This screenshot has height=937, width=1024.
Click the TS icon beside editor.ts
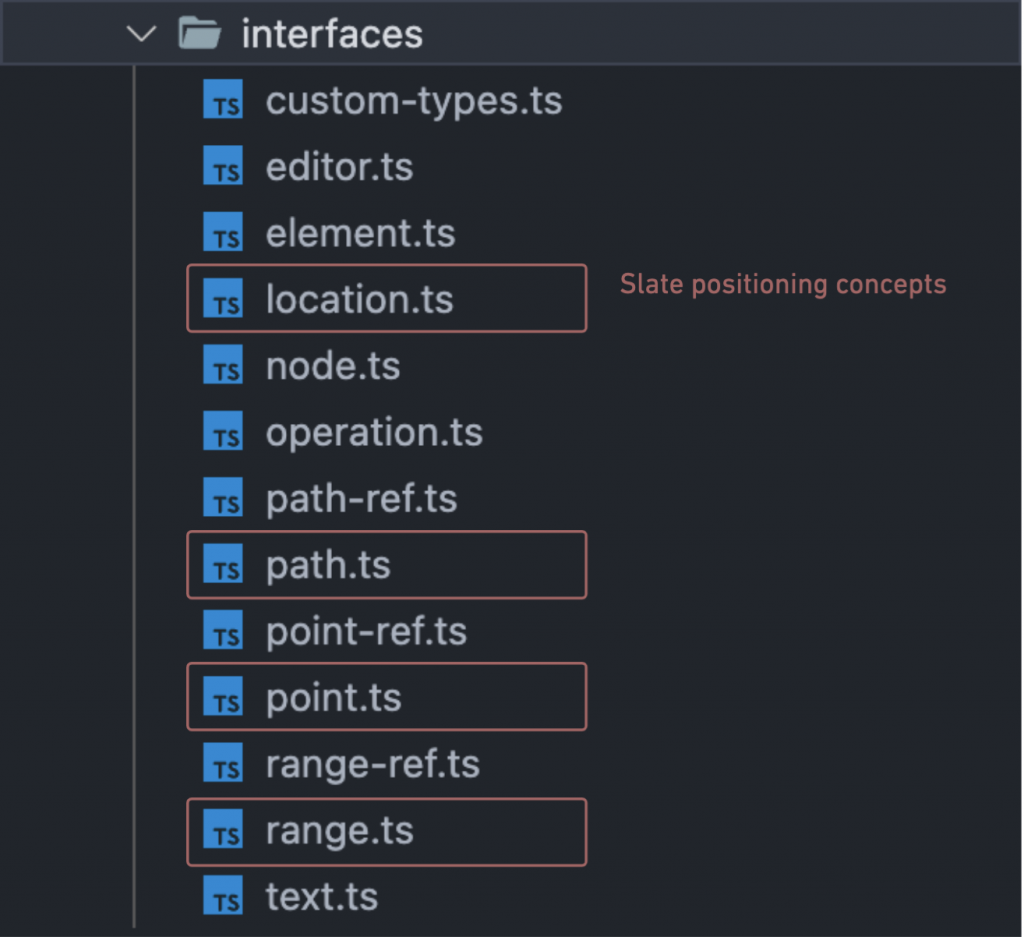point(223,167)
